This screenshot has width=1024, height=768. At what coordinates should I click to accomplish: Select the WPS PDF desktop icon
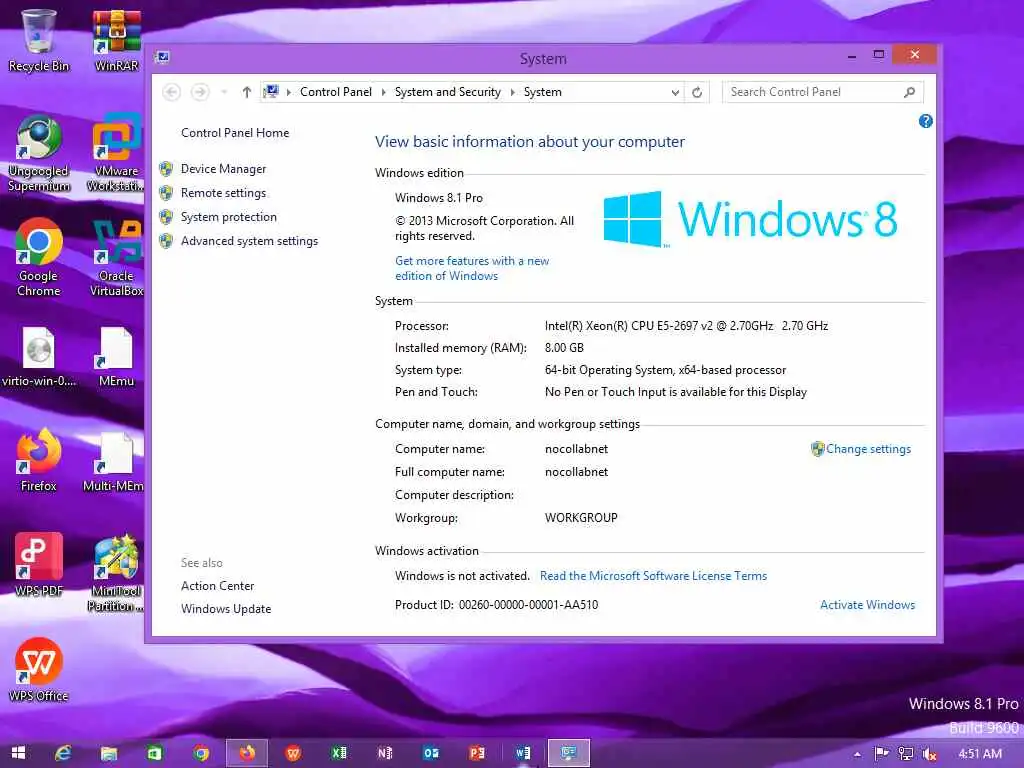coord(39,565)
